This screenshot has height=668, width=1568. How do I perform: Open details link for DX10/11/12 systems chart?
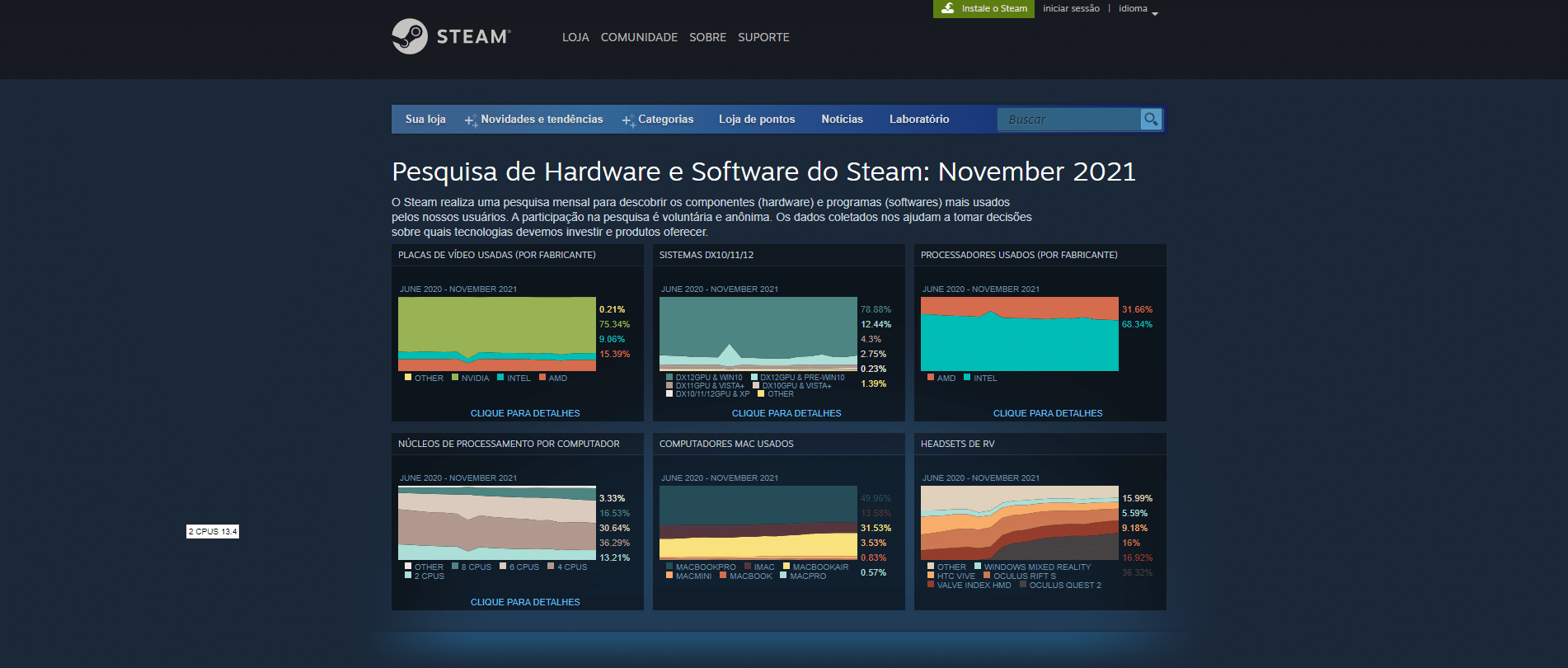(x=786, y=413)
